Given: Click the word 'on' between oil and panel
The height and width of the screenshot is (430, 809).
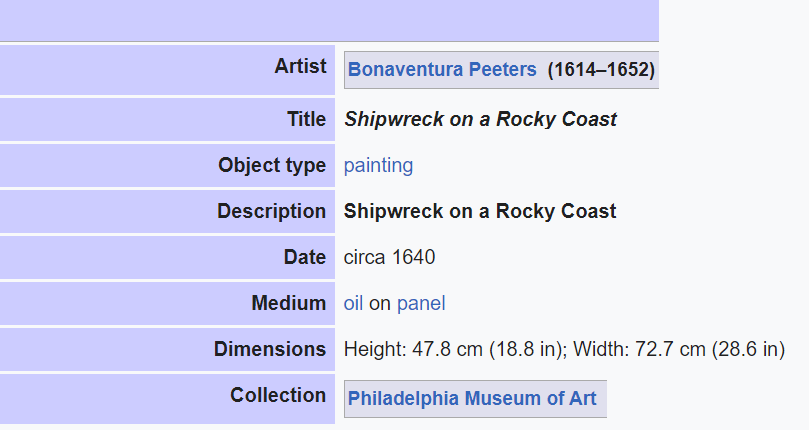Looking at the screenshot, I should tap(380, 304).
